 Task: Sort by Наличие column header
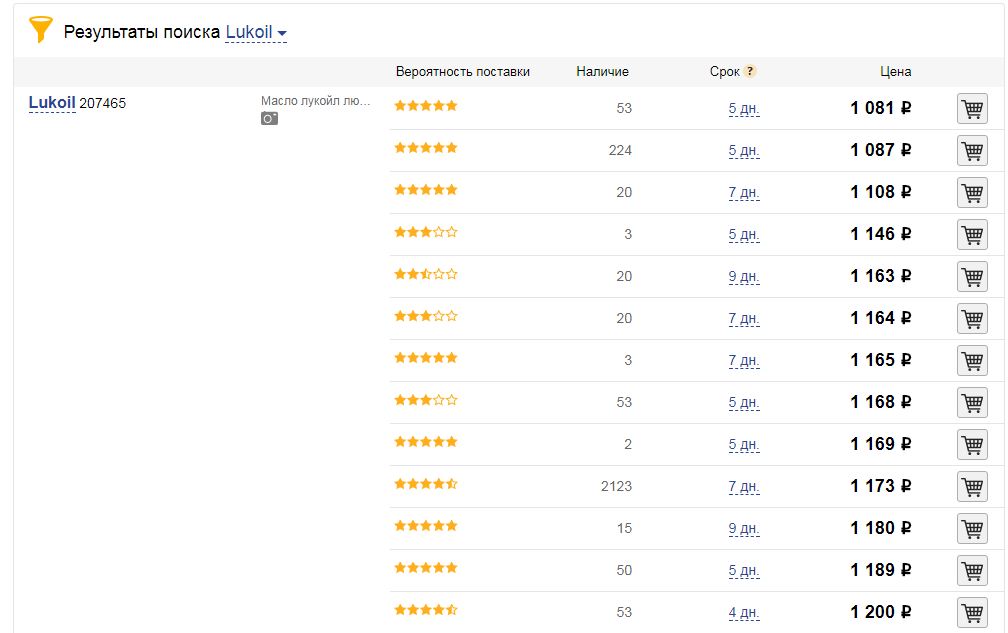tap(602, 71)
